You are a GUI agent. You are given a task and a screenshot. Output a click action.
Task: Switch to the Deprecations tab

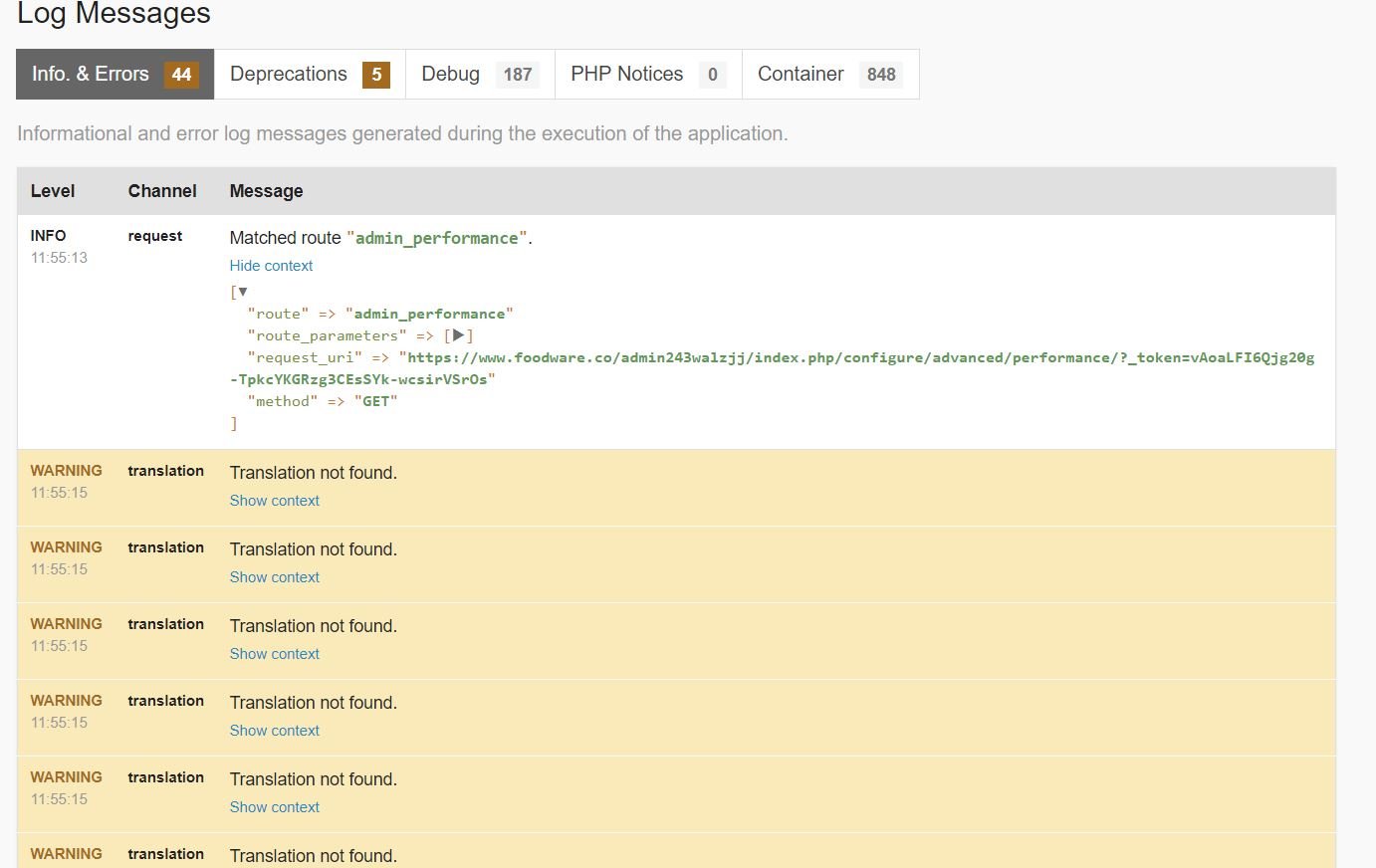tap(309, 75)
